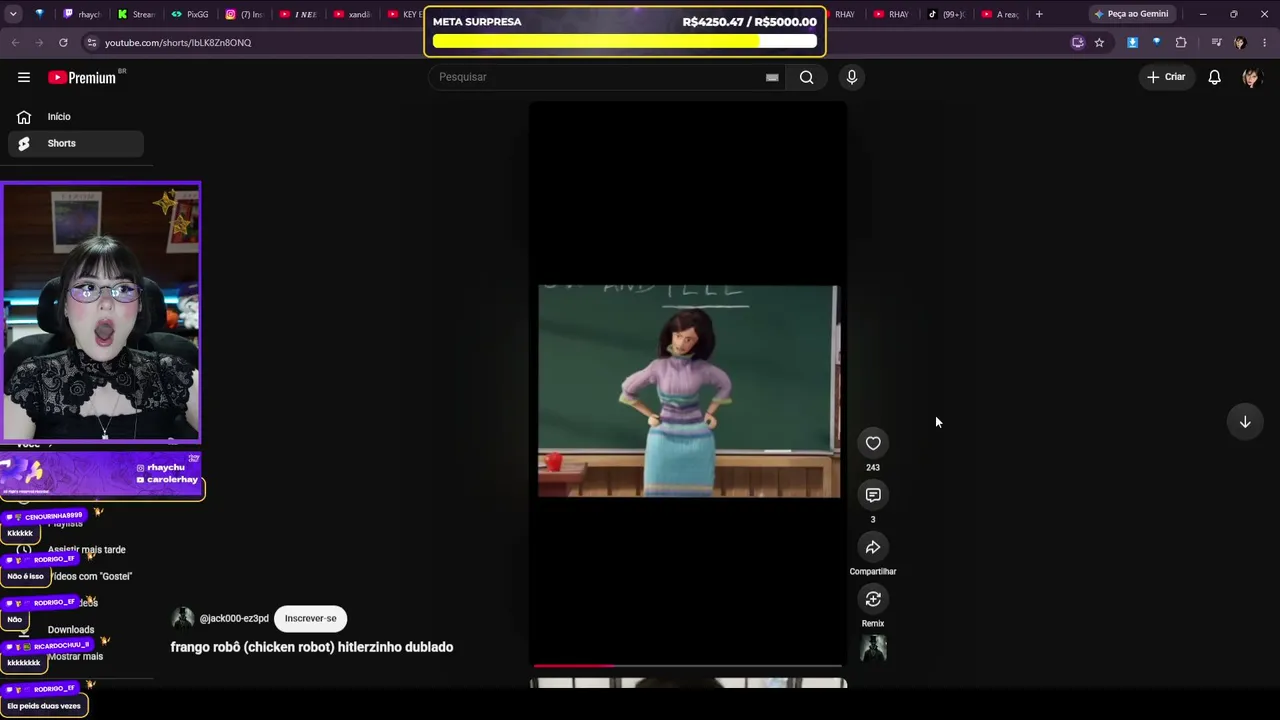Click Peça ao Gemini button
This screenshot has width=1280, height=720.
point(1131,14)
